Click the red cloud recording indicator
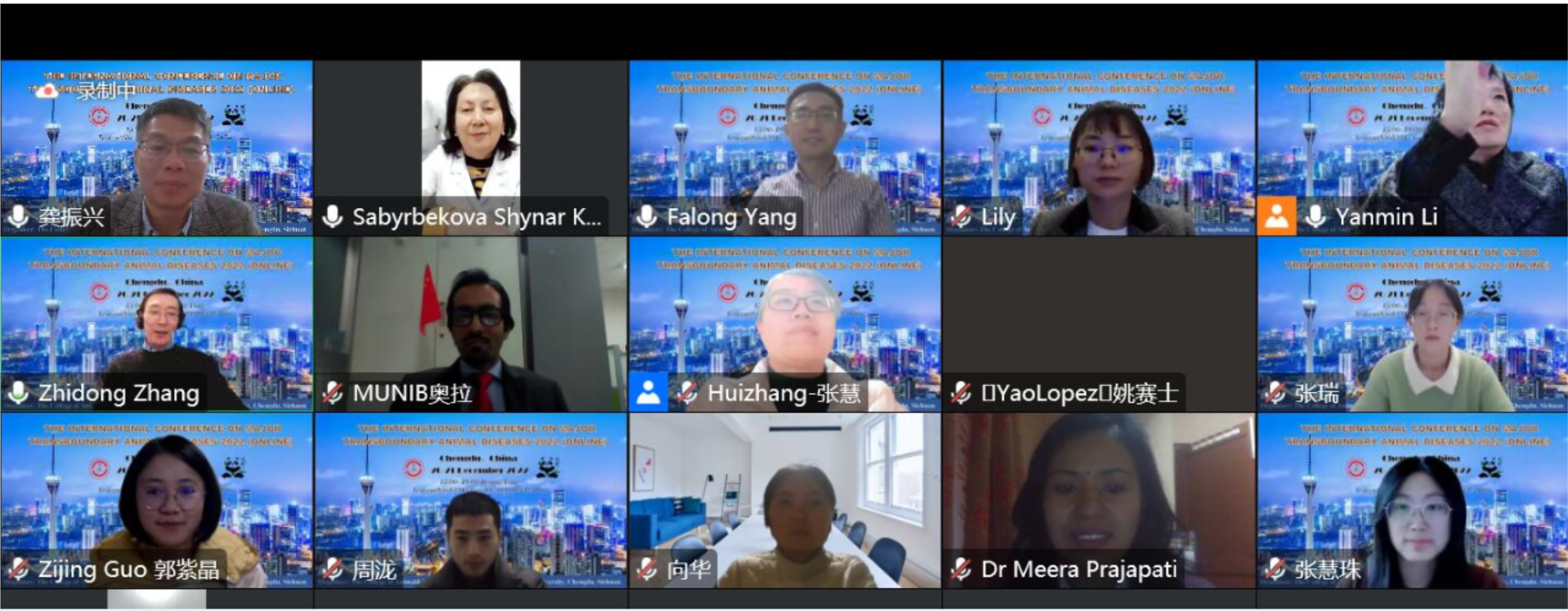Viewport: 1568px width, 611px height. pos(47,91)
